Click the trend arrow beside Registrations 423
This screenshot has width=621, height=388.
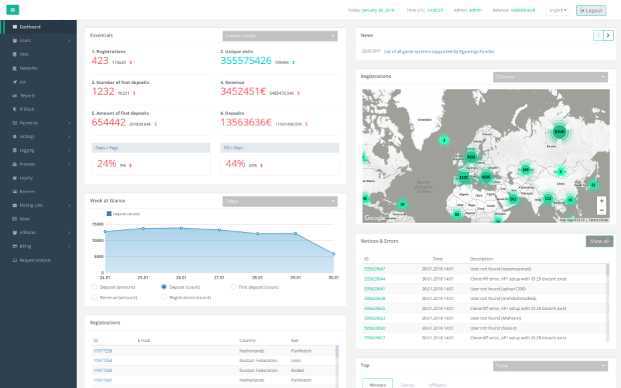131,63
